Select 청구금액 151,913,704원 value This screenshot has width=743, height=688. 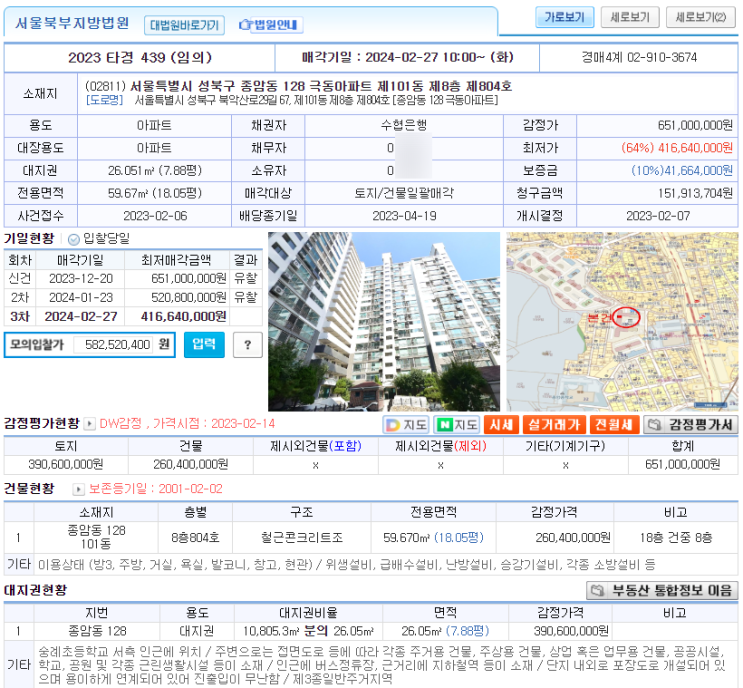pos(695,193)
